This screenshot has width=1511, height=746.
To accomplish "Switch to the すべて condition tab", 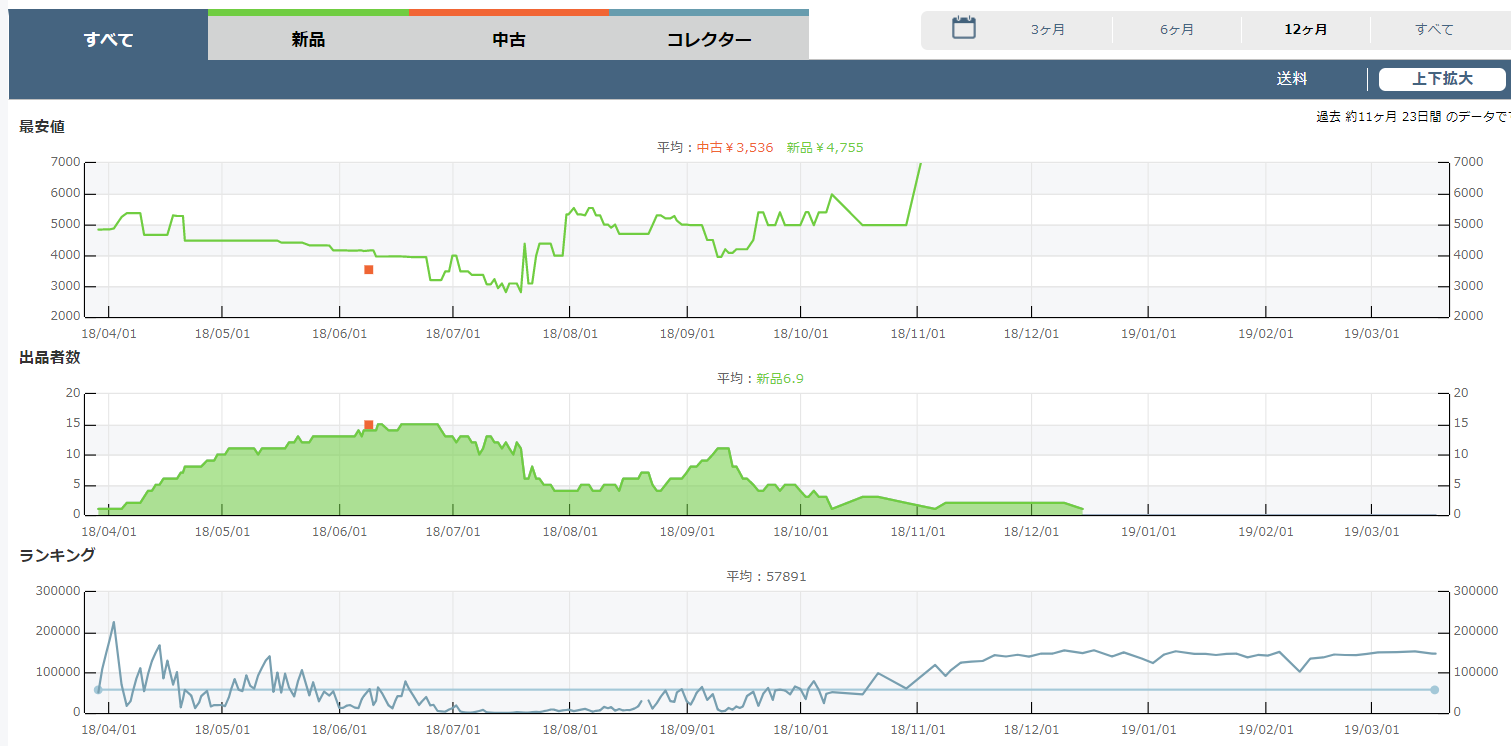I will pos(108,40).
